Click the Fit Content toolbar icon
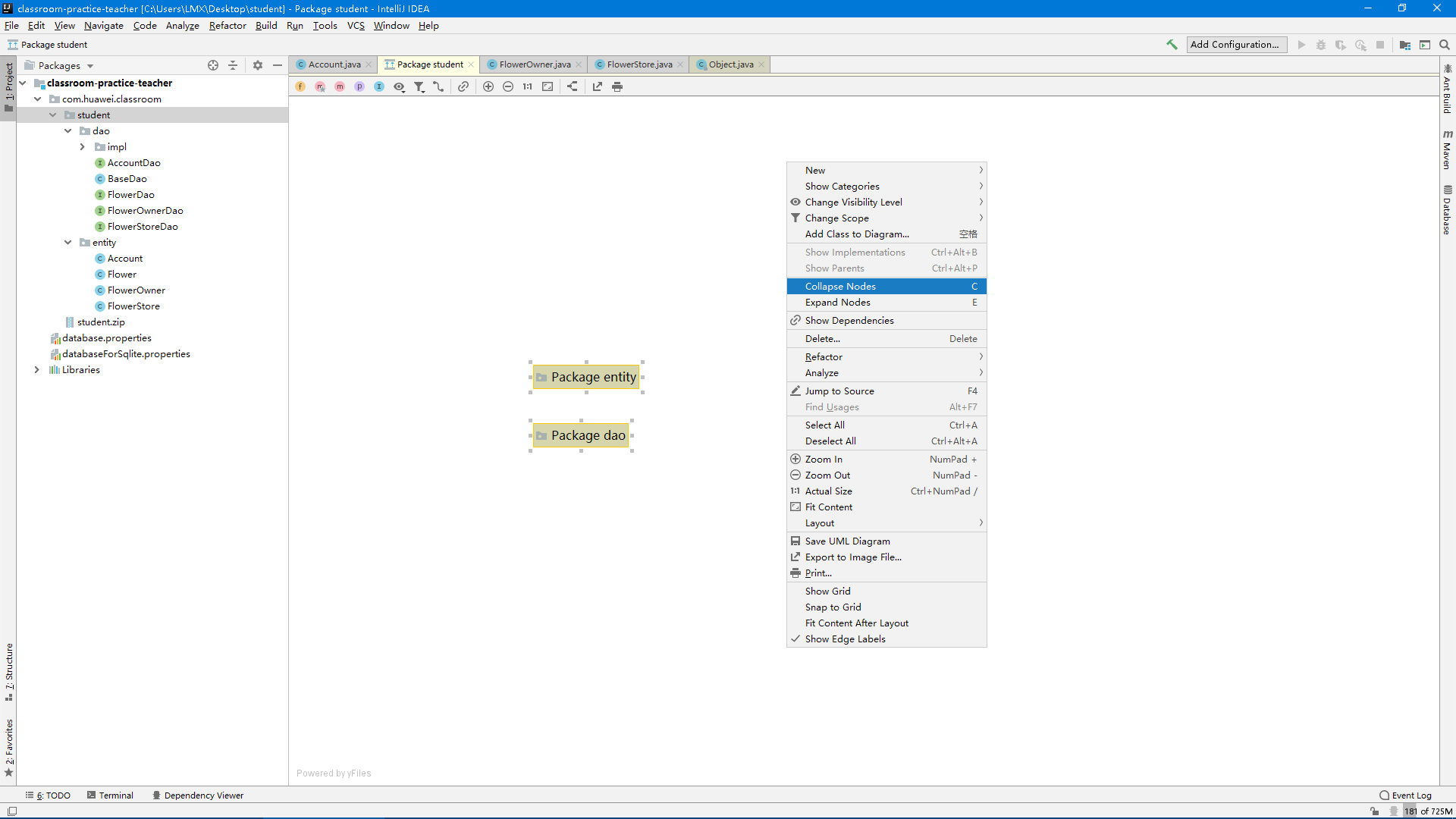1456x819 pixels. click(548, 86)
